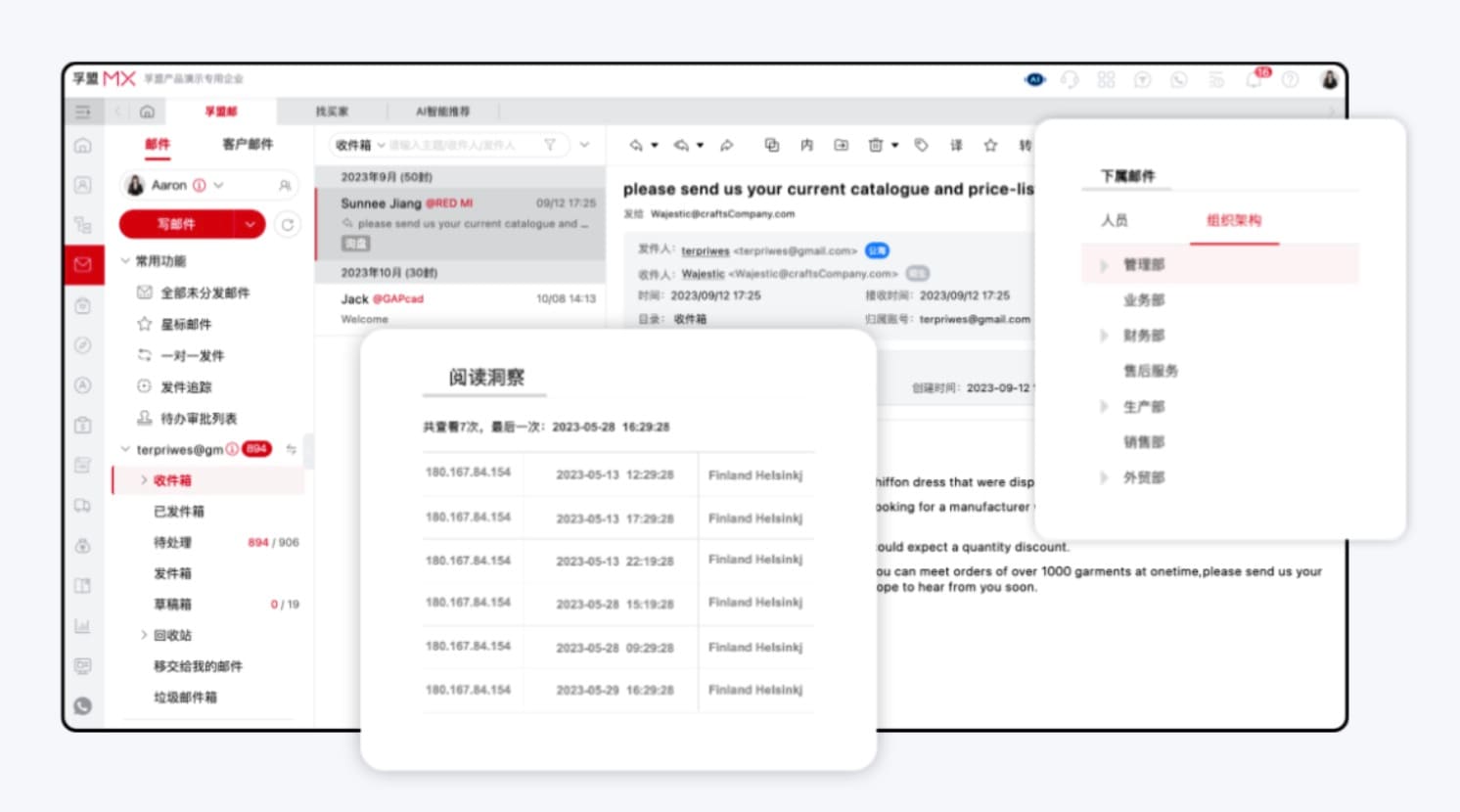Expand the 管理部 department node
This screenshot has height=812, width=1460.
point(1104,265)
